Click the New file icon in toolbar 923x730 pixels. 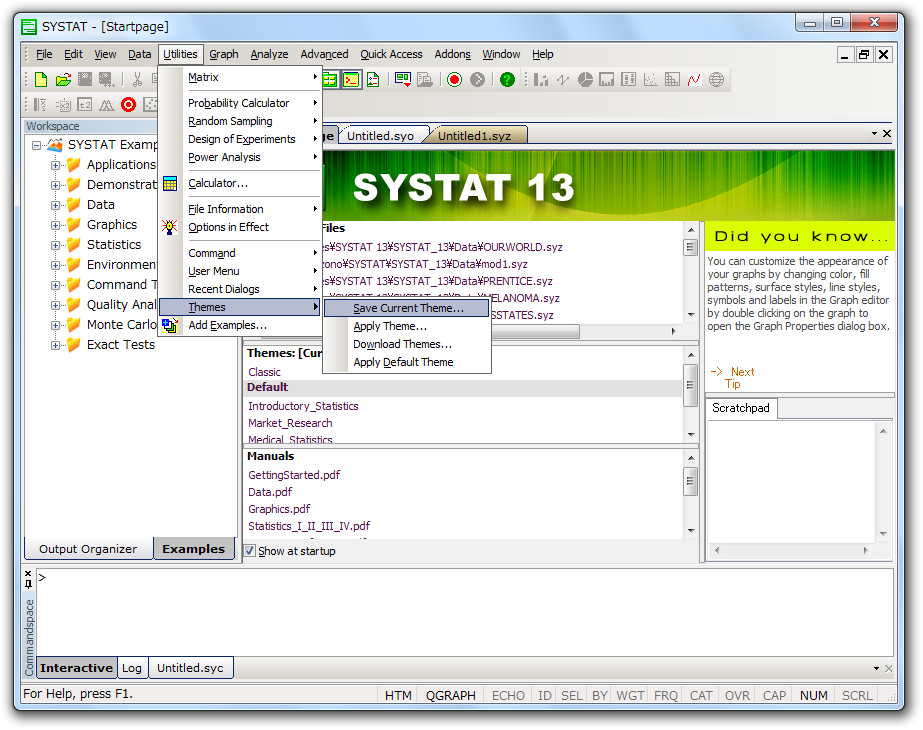[x=41, y=79]
